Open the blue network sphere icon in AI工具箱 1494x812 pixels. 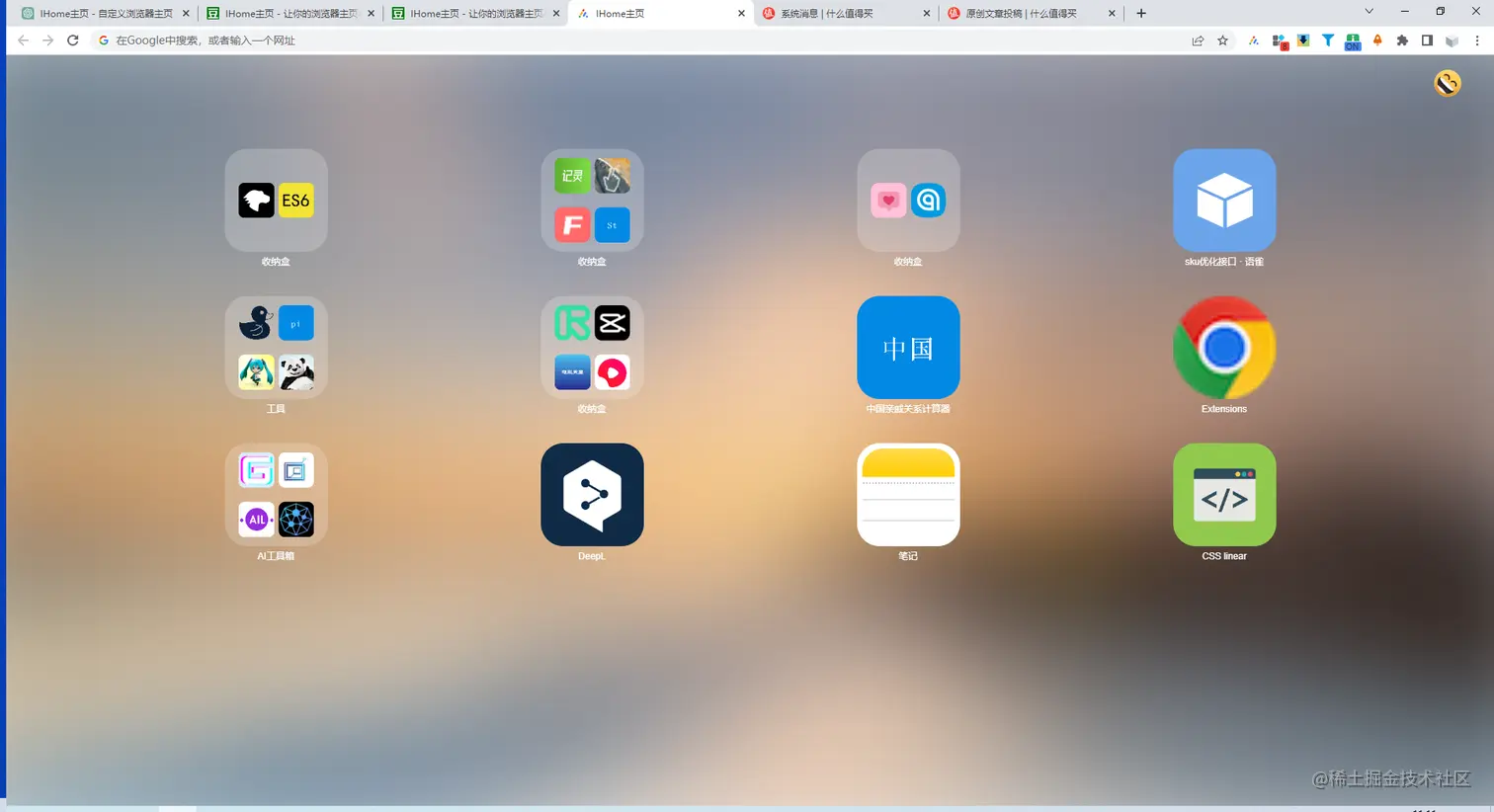295,520
